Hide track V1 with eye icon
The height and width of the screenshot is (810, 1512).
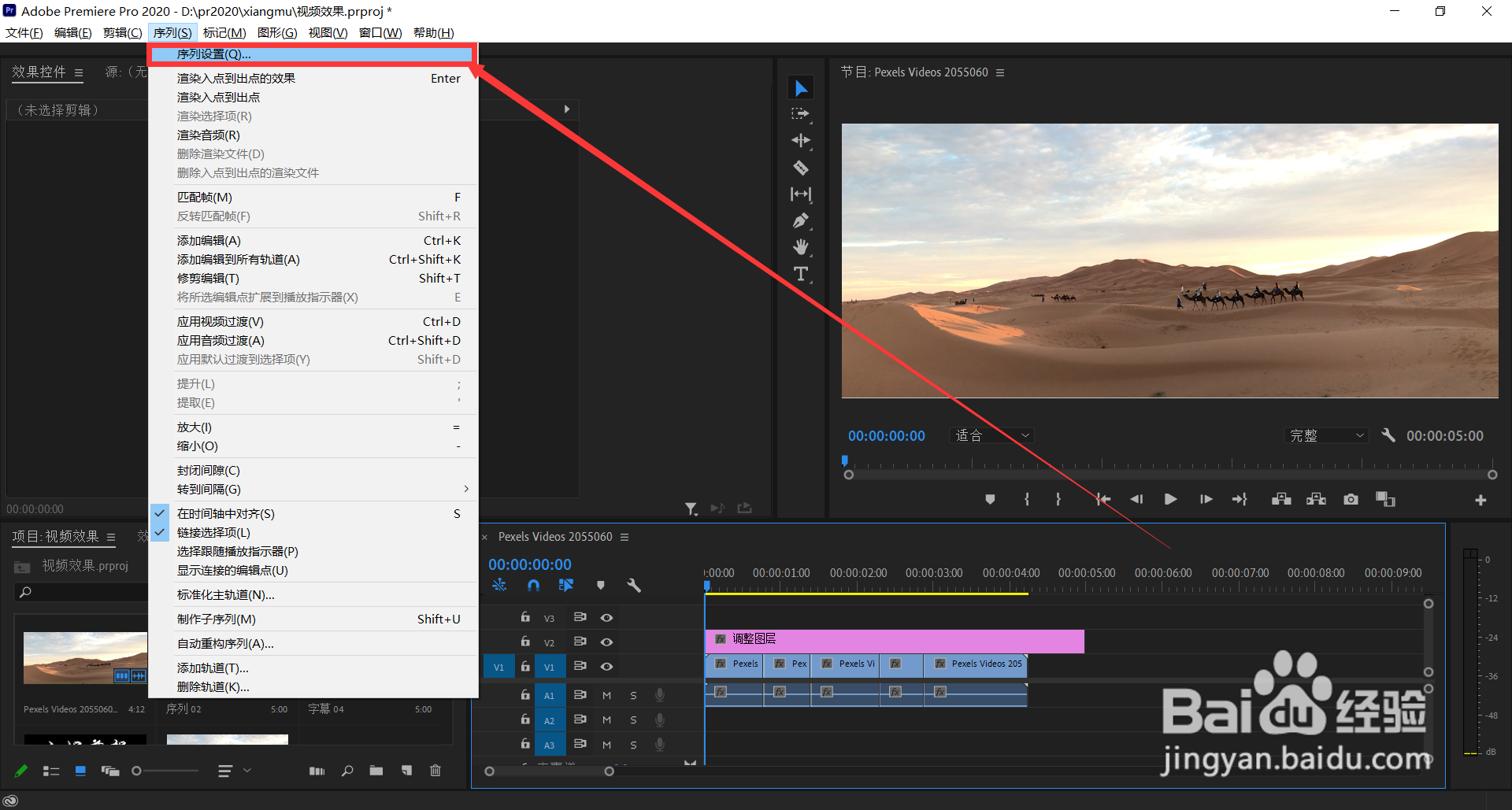point(606,667)
